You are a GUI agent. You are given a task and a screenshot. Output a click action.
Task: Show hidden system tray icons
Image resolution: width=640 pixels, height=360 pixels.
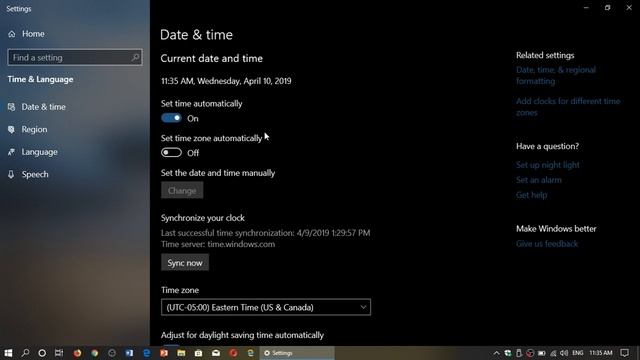(496, 353)
